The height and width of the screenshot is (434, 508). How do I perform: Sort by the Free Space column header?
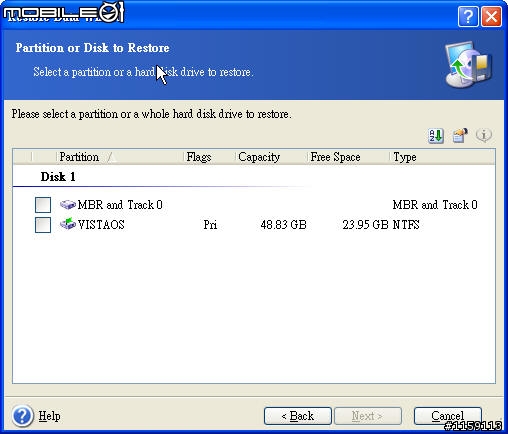(x=348, y=157)
